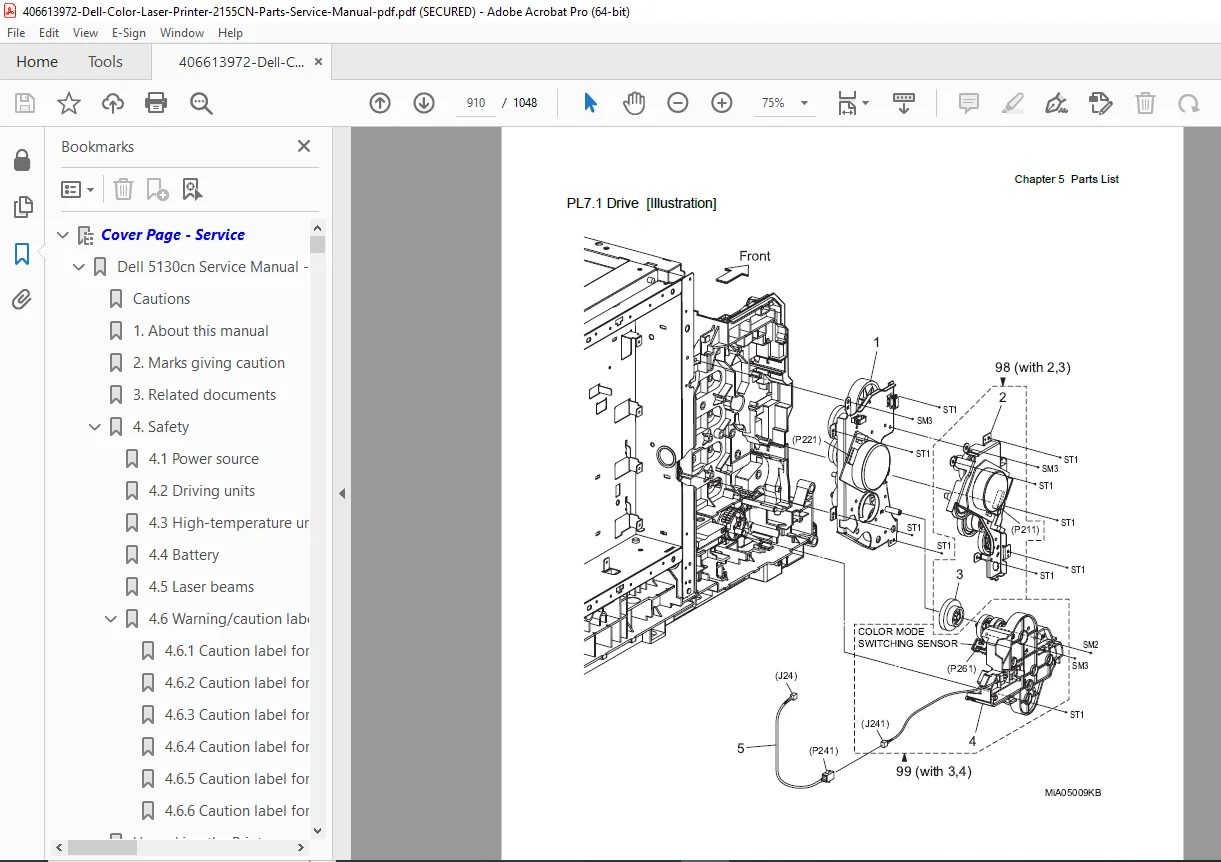
Task: Select the 4.4 Battery bookmark
Action: 184,555
